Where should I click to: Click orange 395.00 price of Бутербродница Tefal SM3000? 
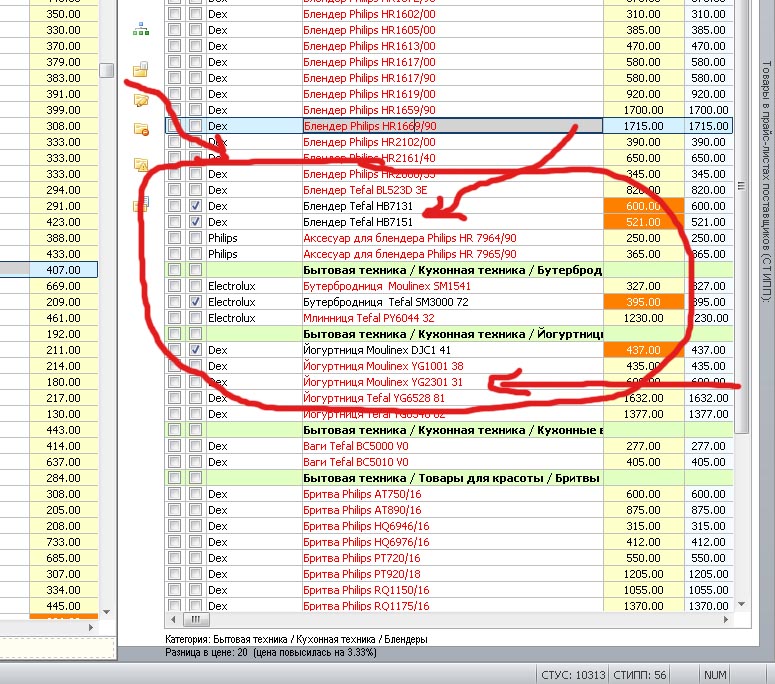[644, 301]
